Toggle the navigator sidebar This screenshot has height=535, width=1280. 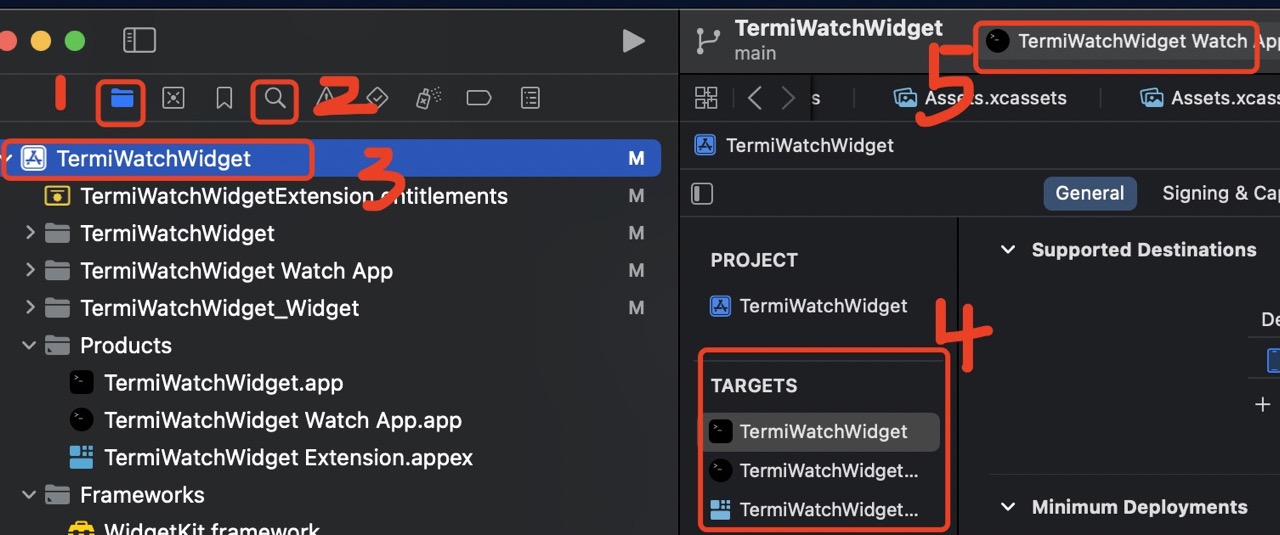[x=139, y=40]
